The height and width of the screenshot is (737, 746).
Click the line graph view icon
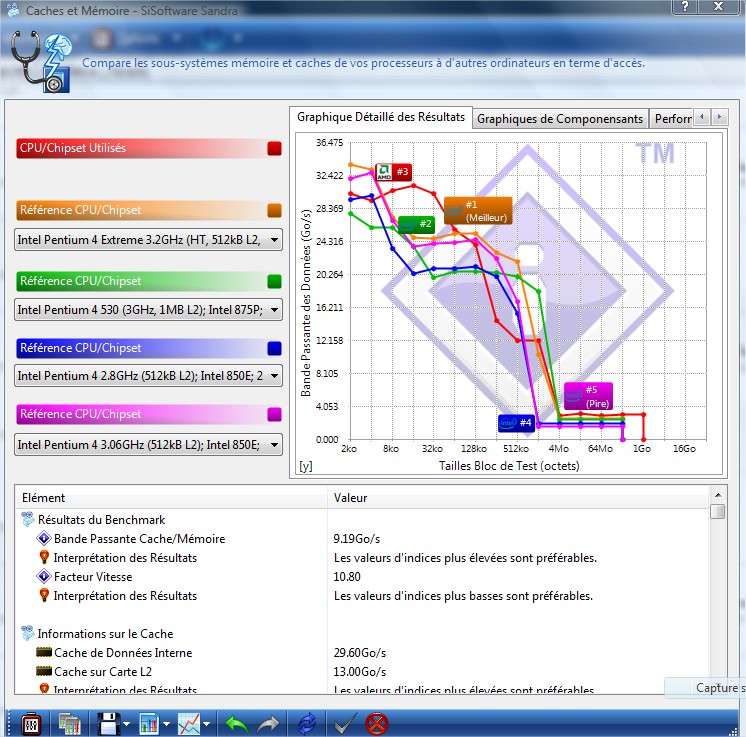click(189, 724)
